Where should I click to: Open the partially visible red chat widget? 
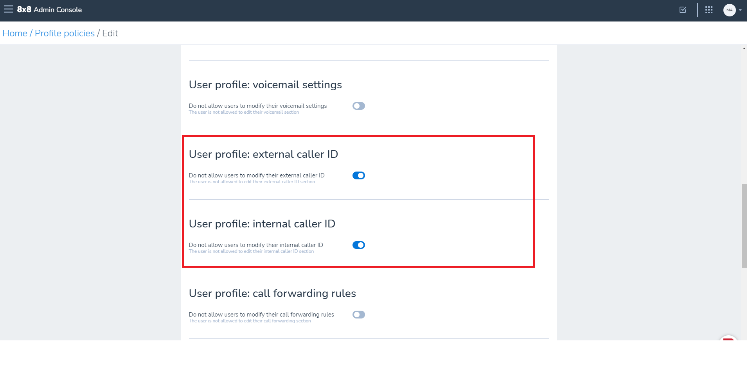[x=728, y=338]
